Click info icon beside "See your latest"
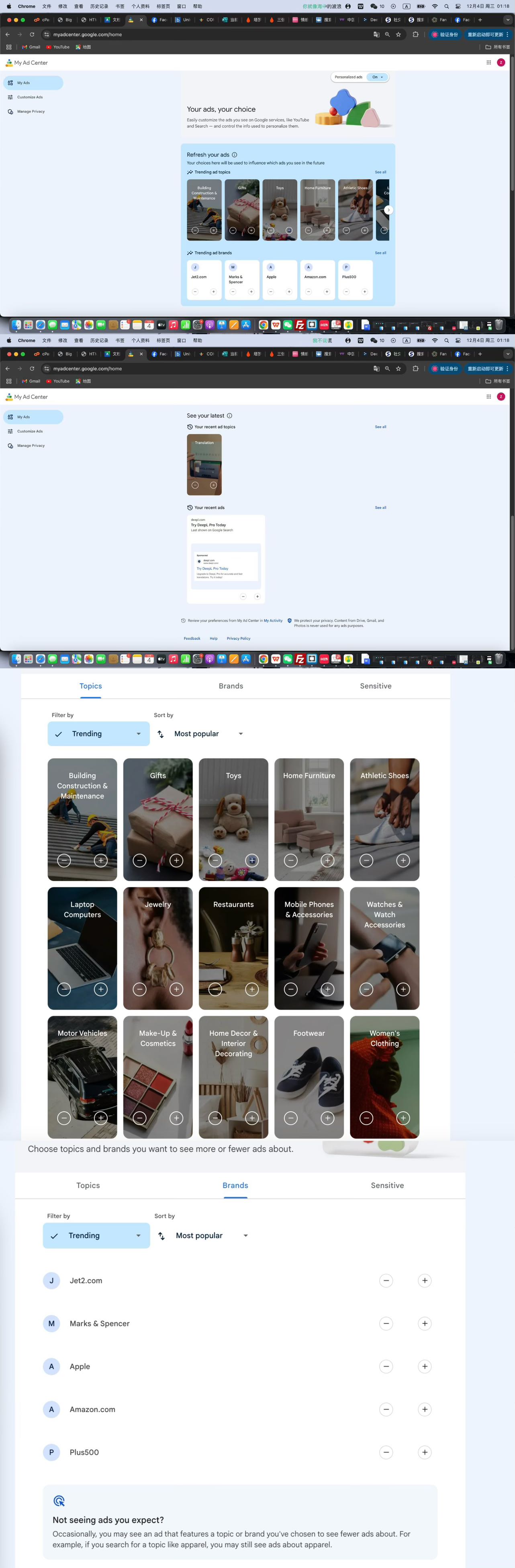Viewport: 515px width, 1568px height. pyautogui.click(x=229, y=416)
